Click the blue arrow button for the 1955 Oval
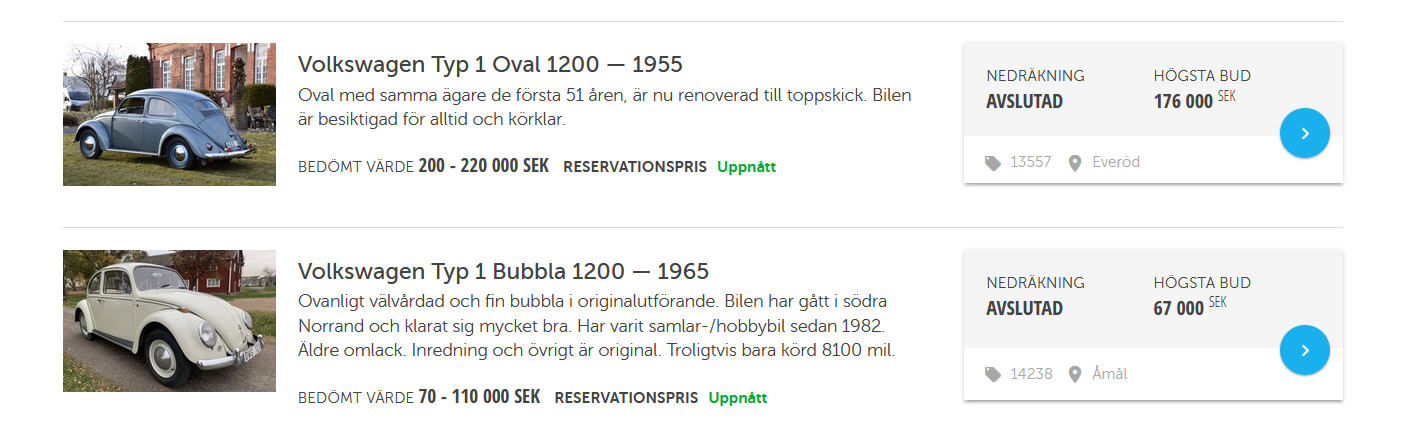Screen dimensions: 1409x422 click(1304, 133)
